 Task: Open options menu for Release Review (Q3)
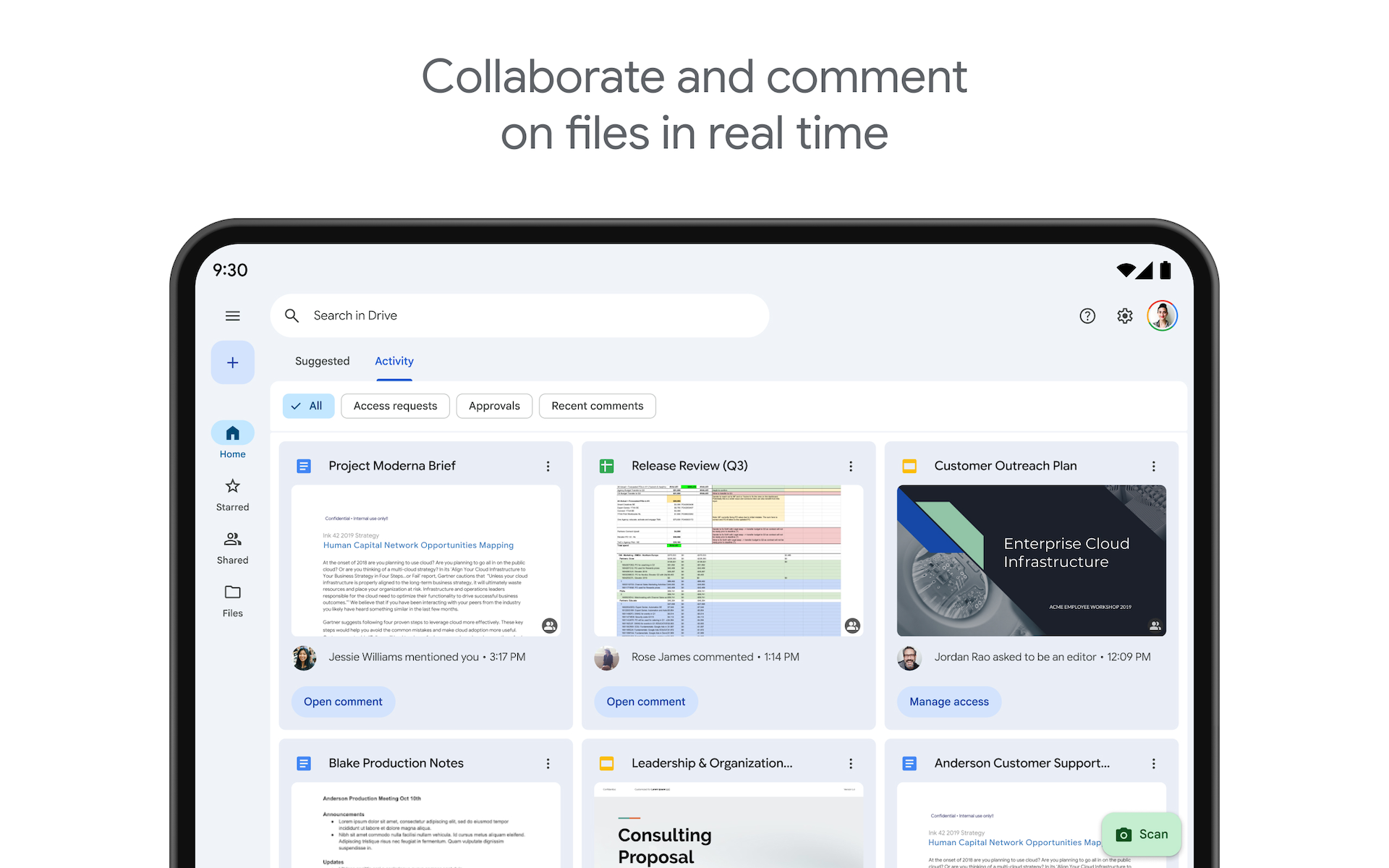coord(851,466)
